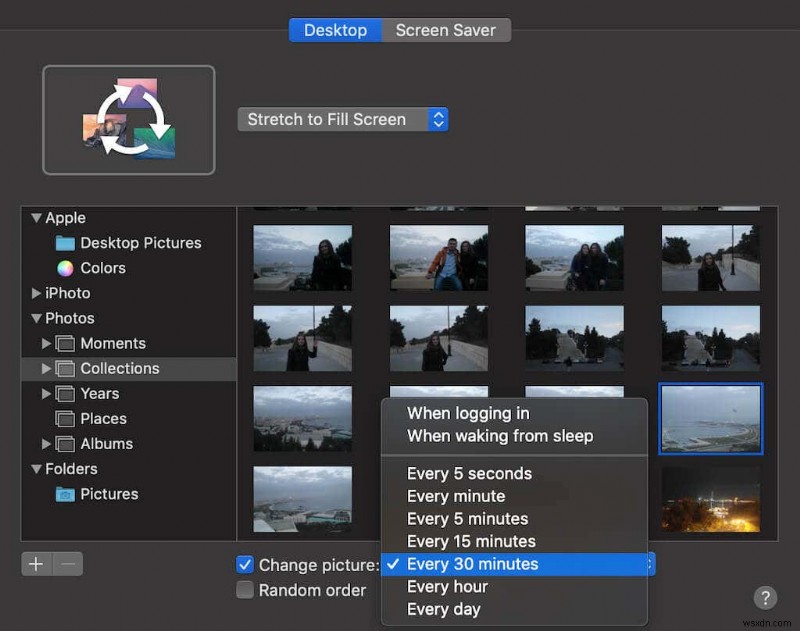The height and width of the screenshot is (631, 800).
Task: Select the Colors color wheel icon
Action: (64, 268)
